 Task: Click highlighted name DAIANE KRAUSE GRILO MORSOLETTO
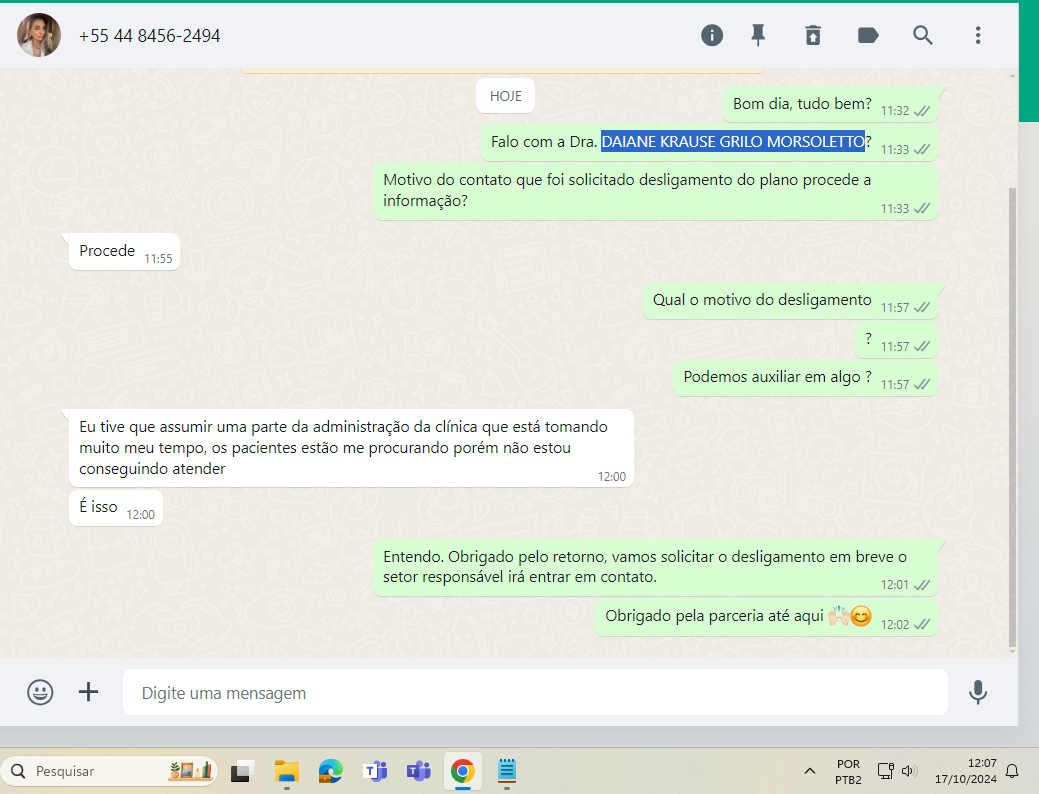click(733, 142)
